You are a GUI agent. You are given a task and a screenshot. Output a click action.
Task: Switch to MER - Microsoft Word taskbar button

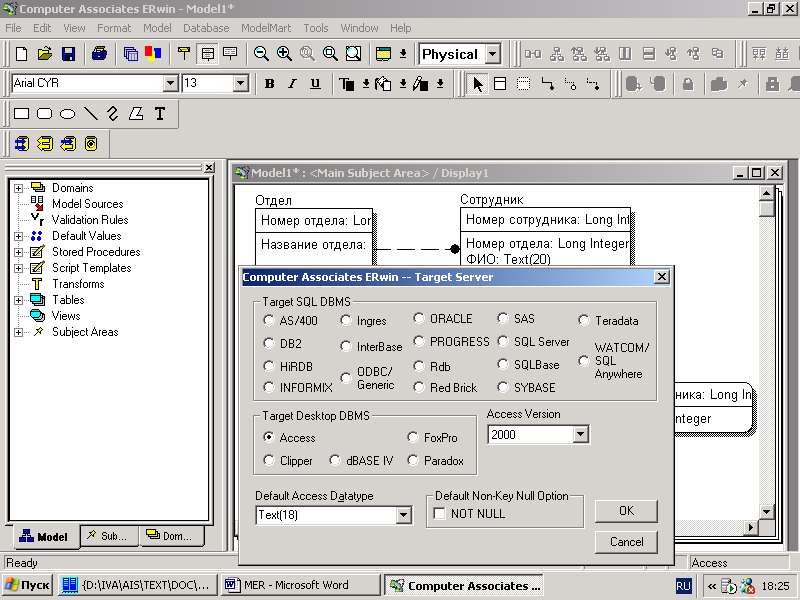(x=301, y=585)
